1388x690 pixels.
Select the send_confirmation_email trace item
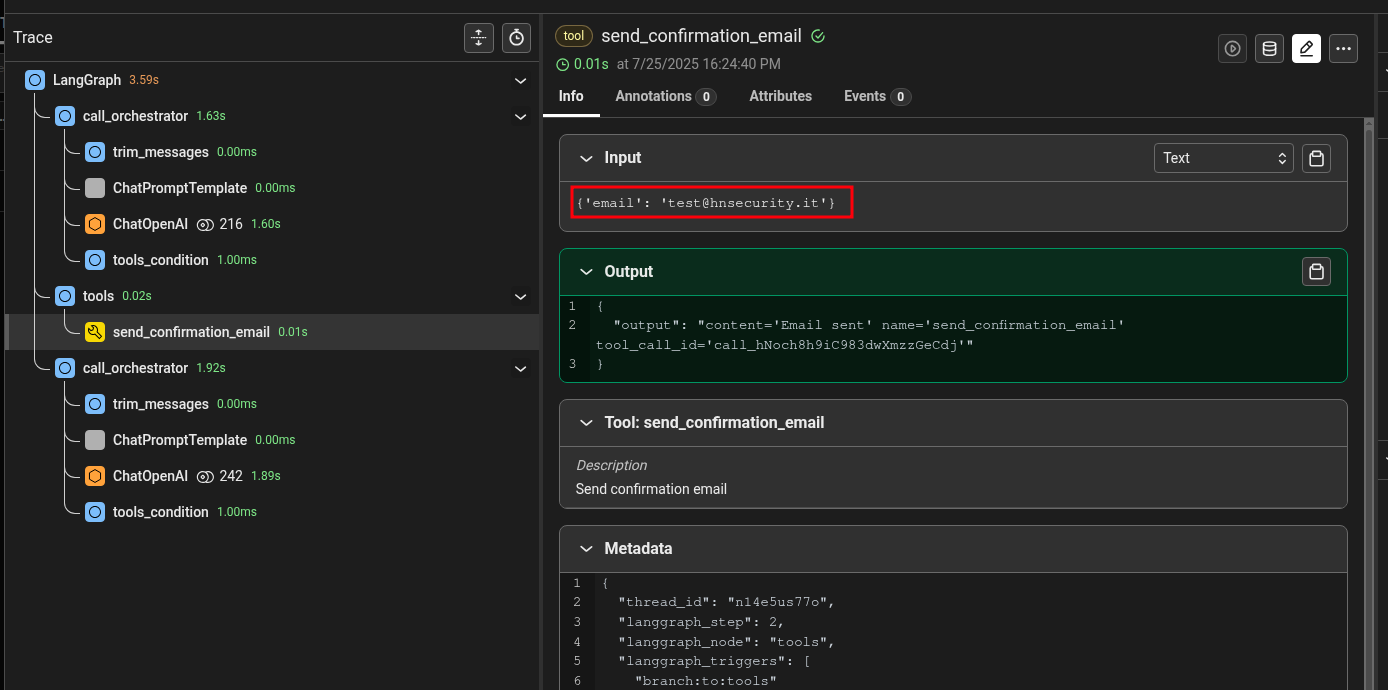[x=191, y=332]
